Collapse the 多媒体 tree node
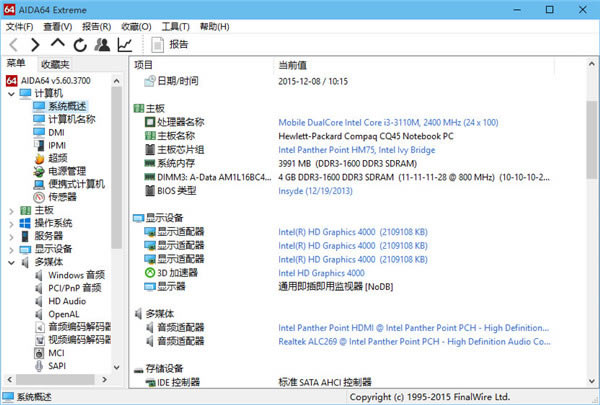600x405 pixels. click(x=11, y=262)
